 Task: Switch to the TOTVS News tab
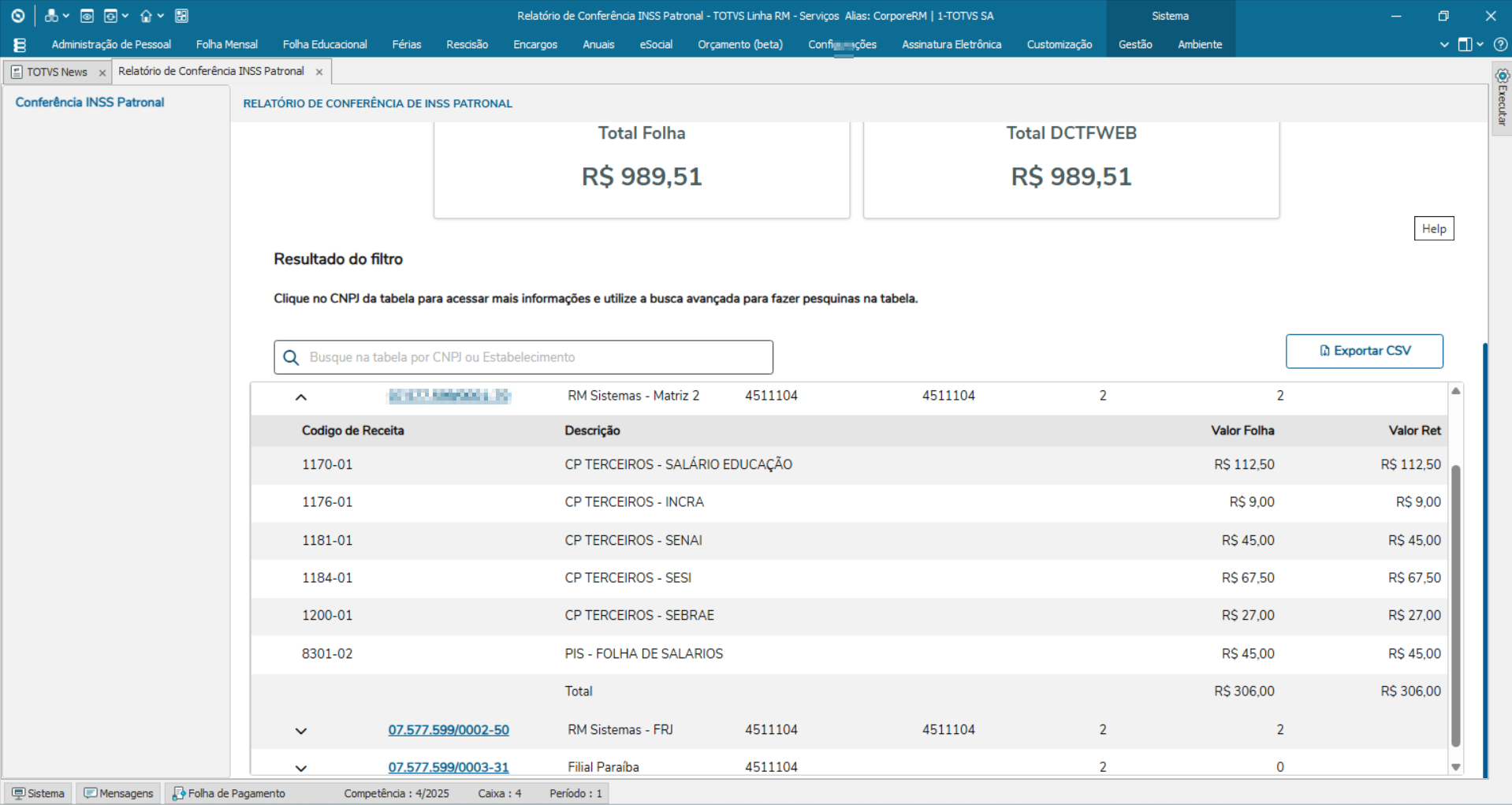(58, 72)
